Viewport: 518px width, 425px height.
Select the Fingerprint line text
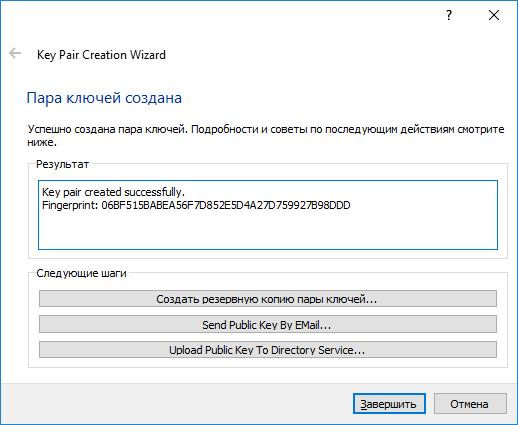click(x=196, y=205)
